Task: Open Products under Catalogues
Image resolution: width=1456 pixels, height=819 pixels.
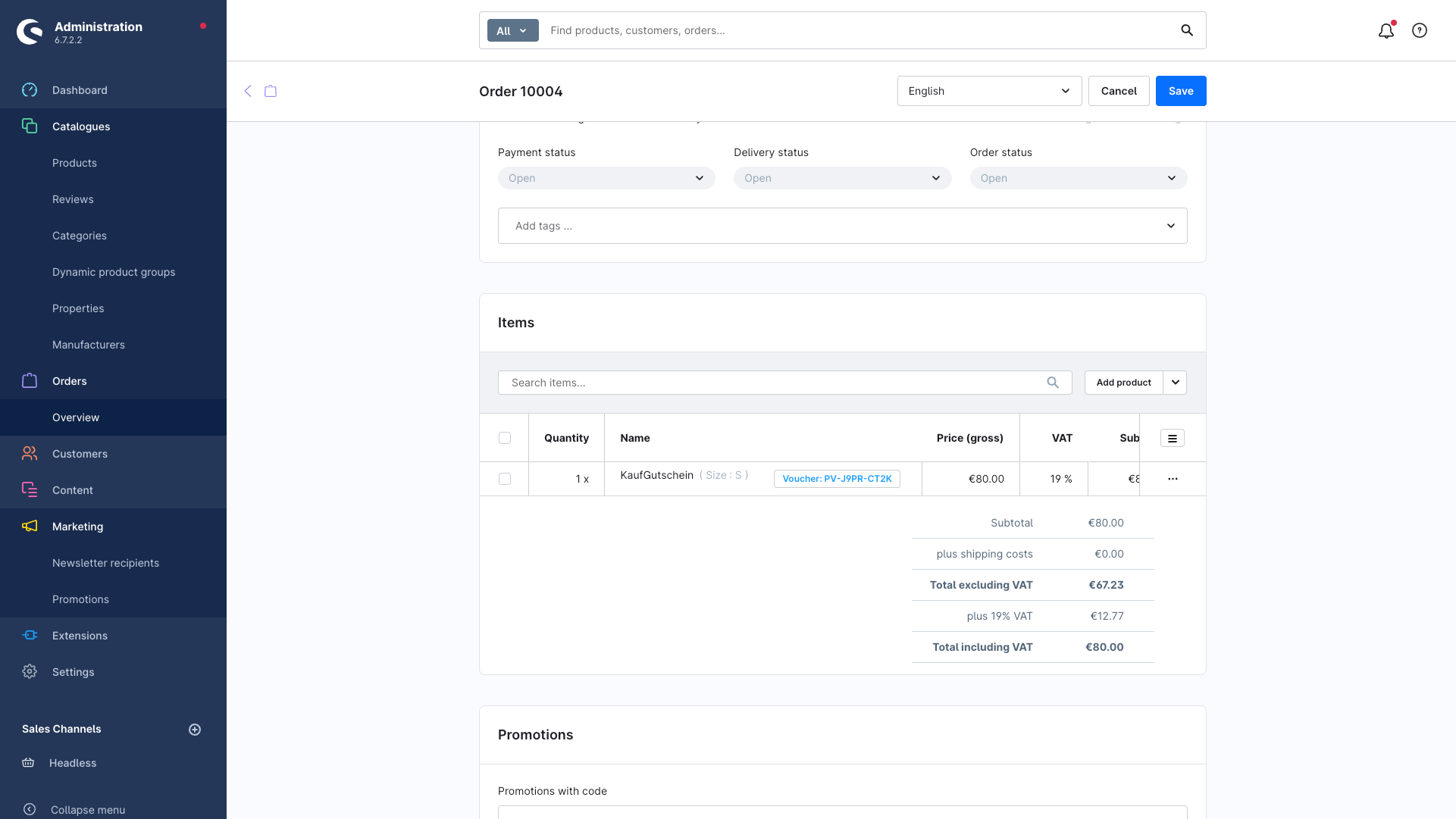Action: [74, 163]
